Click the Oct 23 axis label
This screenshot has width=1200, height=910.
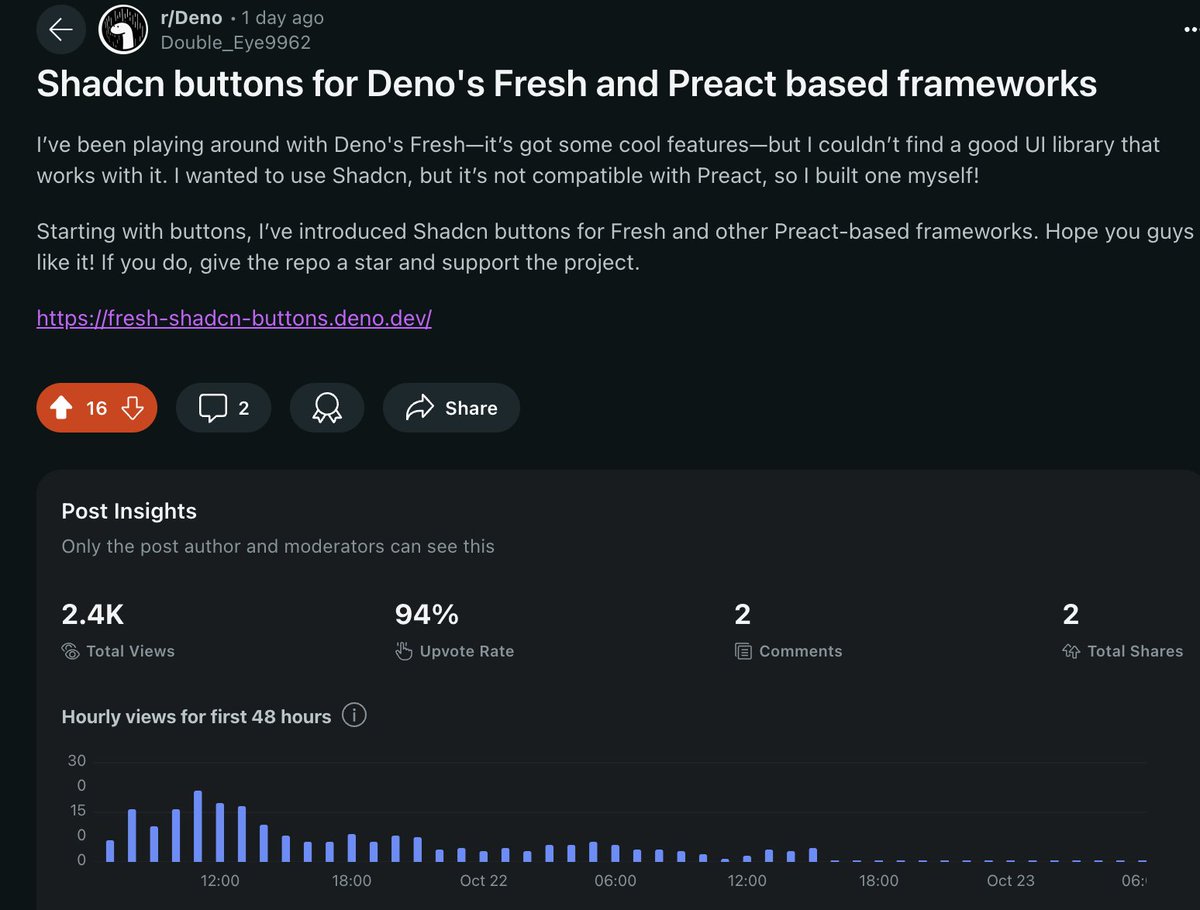(x=1011, y=881)
